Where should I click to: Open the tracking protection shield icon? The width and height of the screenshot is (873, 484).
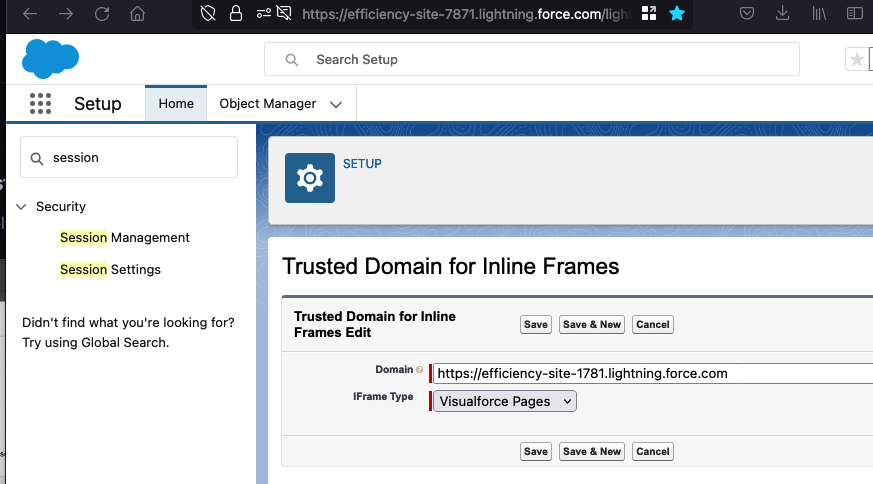(x=208, y=13)
